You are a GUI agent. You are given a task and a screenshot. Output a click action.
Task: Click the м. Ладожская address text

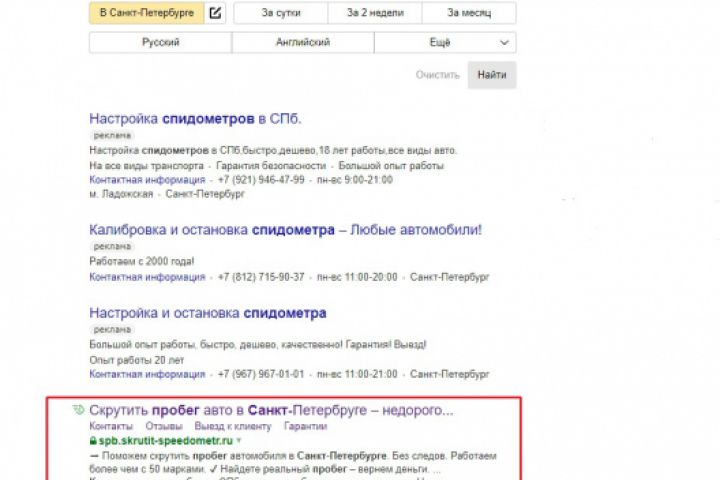click(121, 194)
